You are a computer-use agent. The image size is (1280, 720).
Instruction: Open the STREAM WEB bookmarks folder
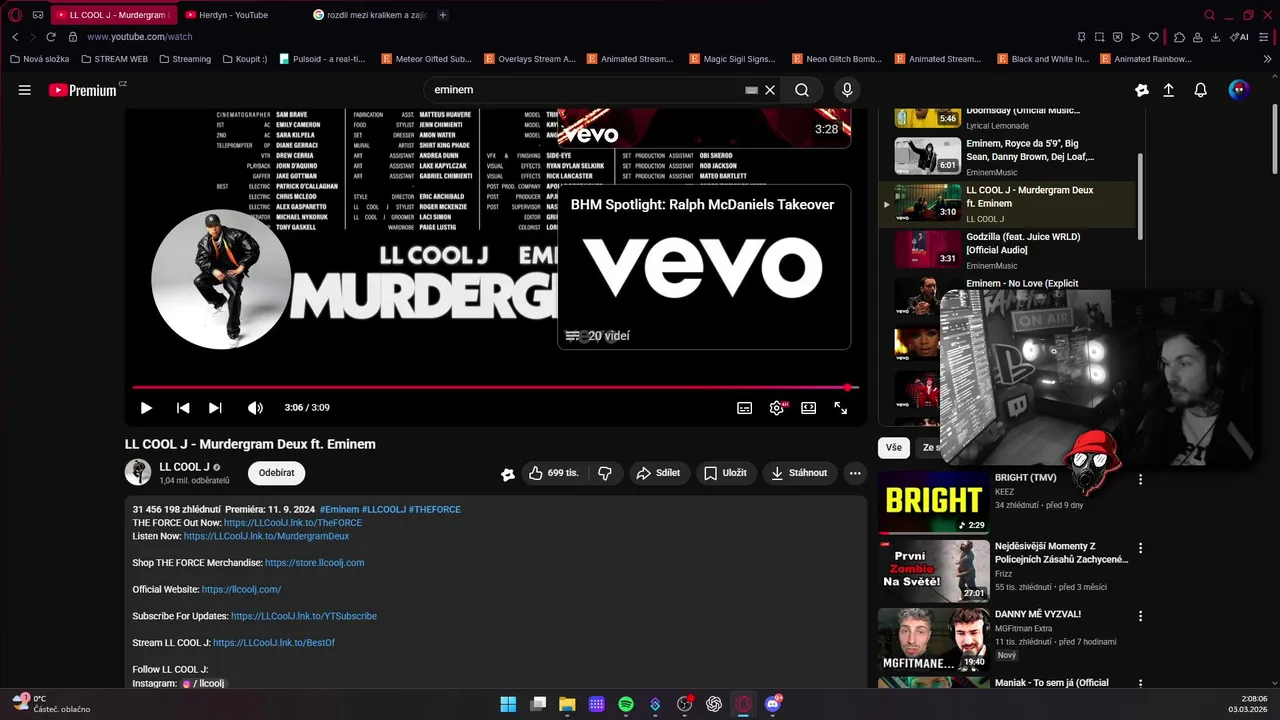click(x=114, y=59)
